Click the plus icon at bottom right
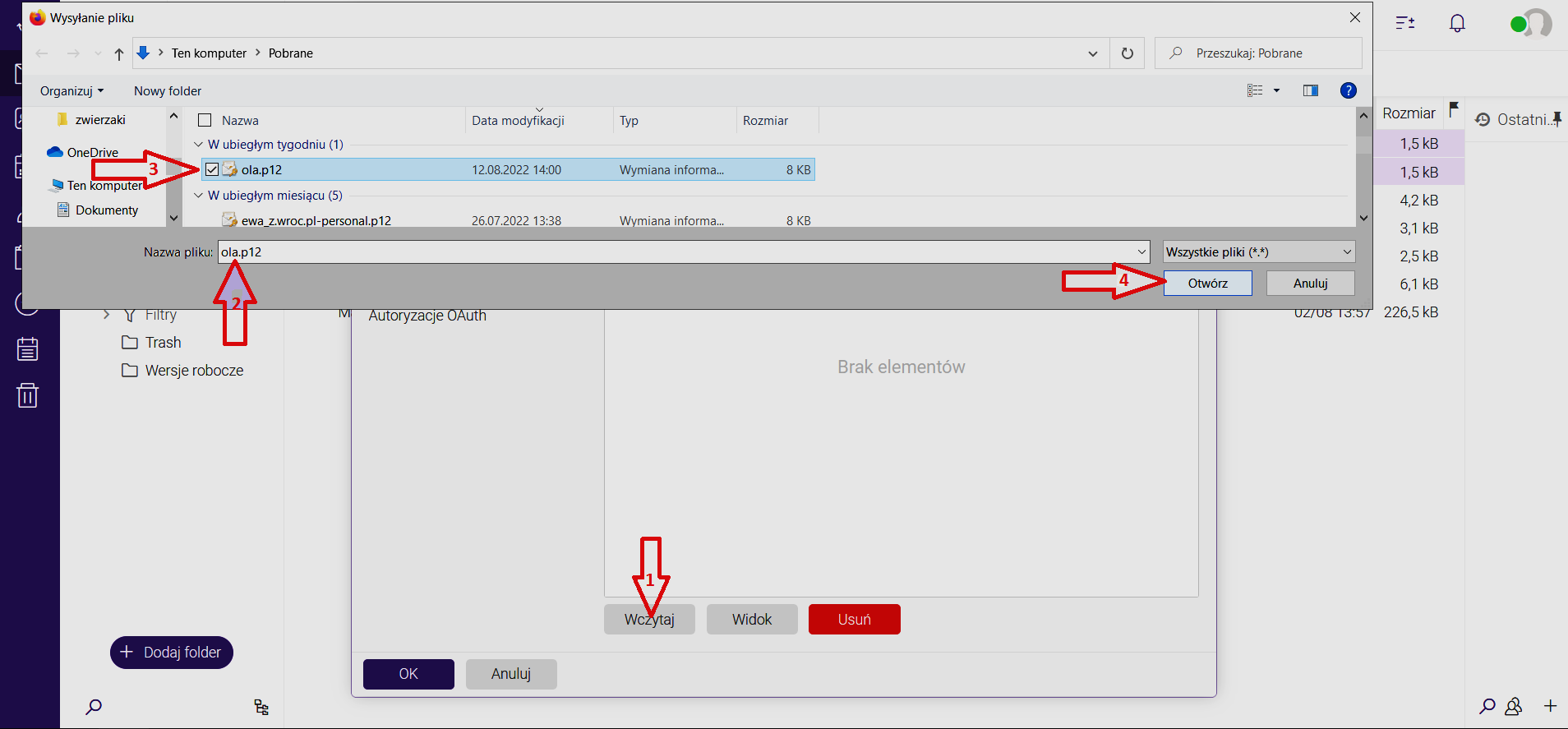Screen dimensions: 1568x729 click(1550, 706)
